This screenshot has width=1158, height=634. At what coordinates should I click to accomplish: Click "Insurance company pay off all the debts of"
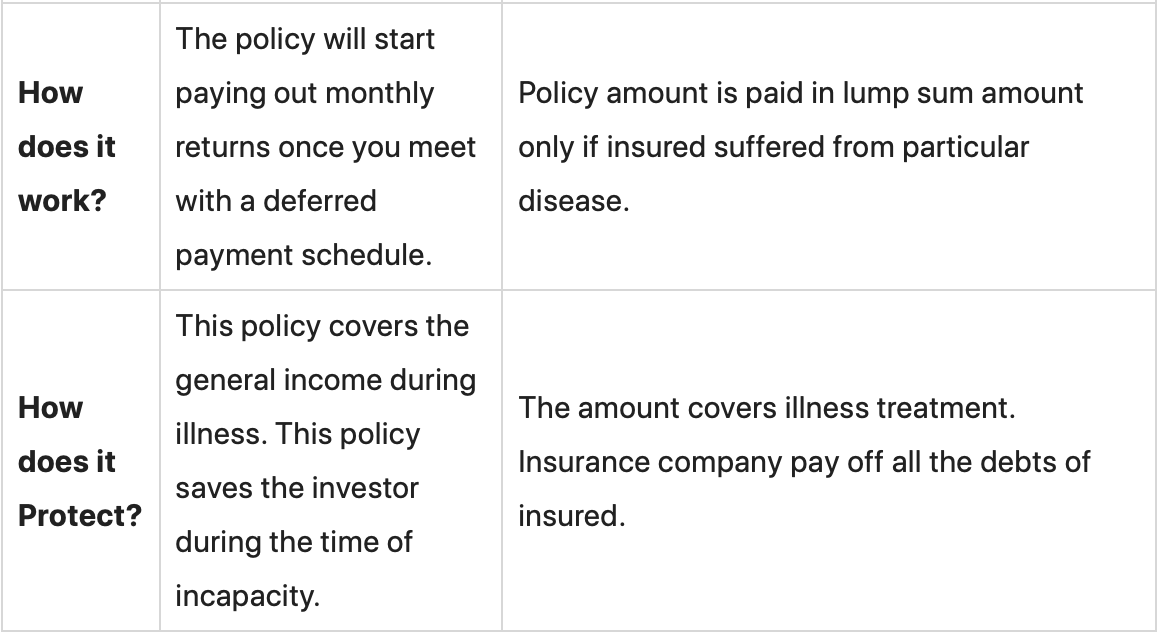804,462
